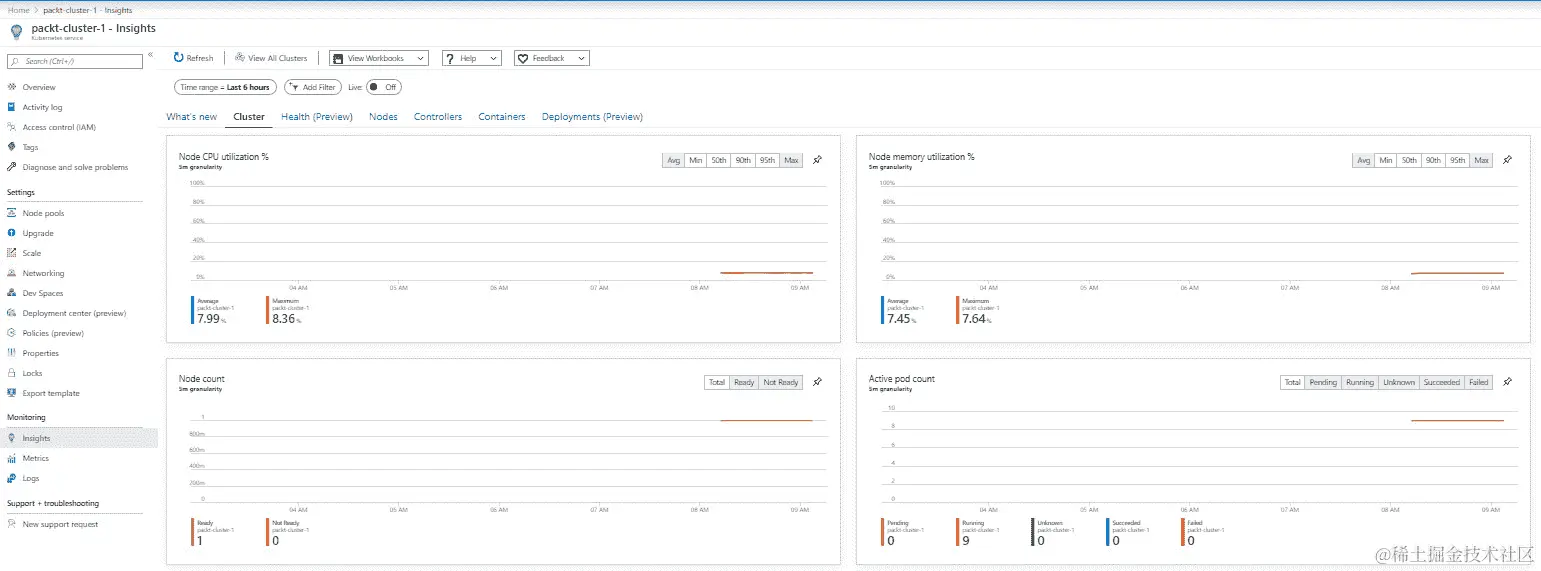Toggle Pending on Active pod count chart
This screenshot has height=571, width=1541.
point(1323,382)
